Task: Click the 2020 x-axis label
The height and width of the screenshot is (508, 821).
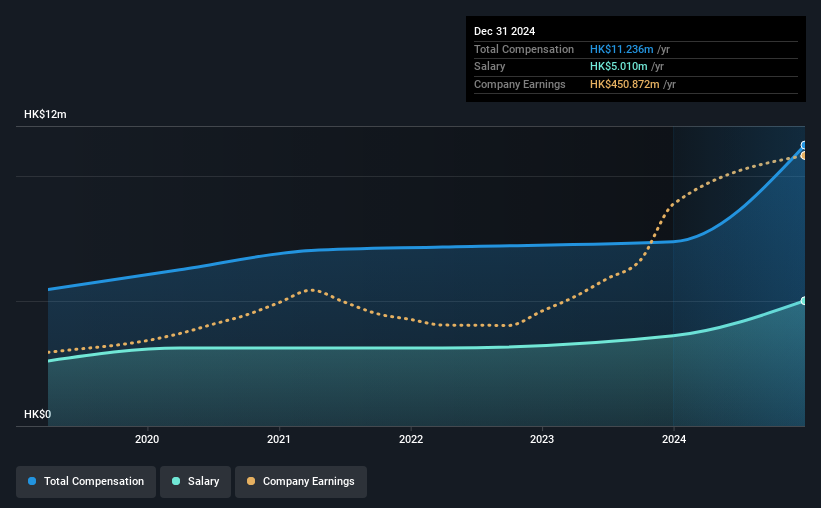Action: (147, 439)
